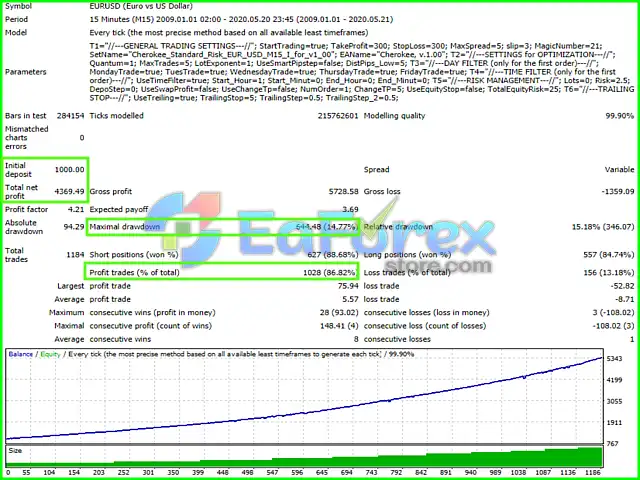
Task: Click the consecutive losses value 3 (-108.02)
Action: pos(613,313)
